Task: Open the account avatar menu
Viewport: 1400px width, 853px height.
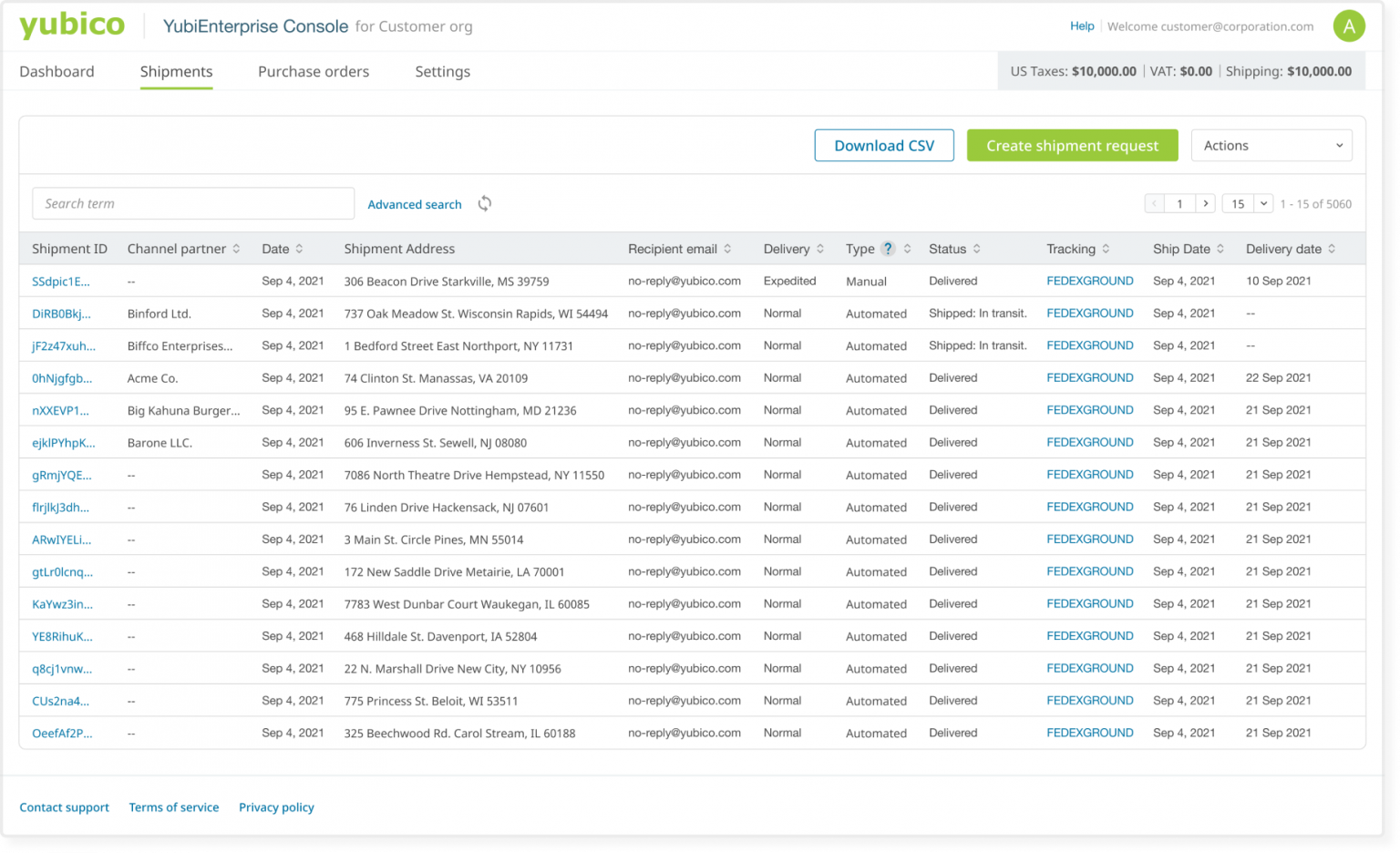Action: coord(1349,26)
